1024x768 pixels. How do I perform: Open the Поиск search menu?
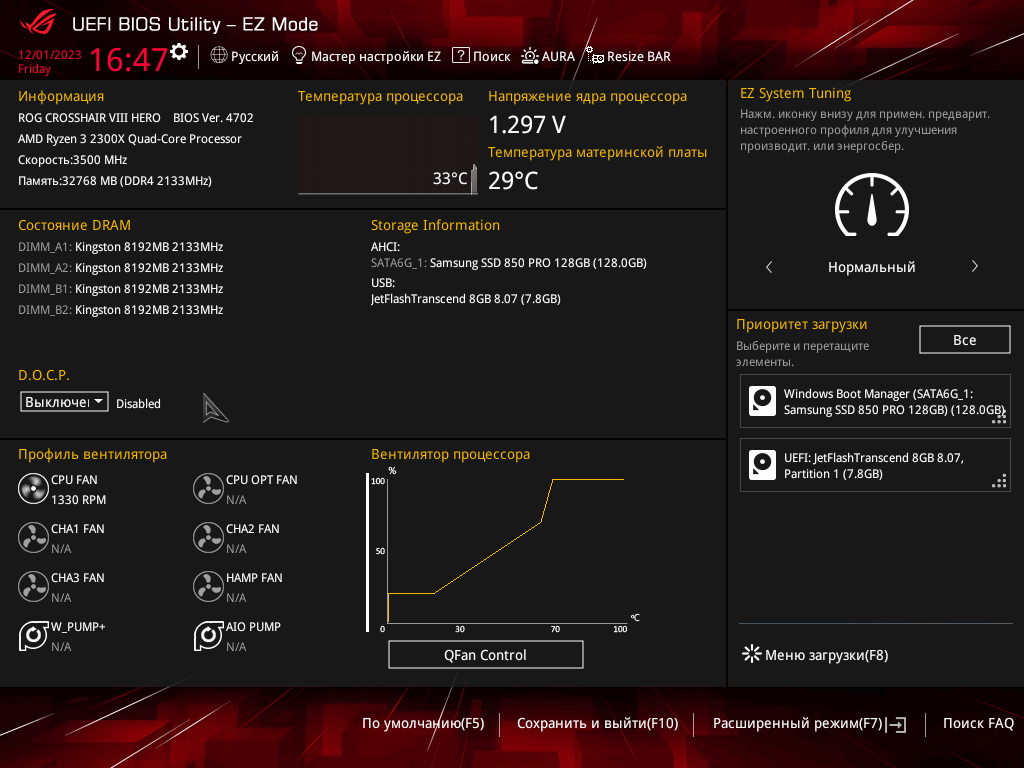(x=491, y=56)
